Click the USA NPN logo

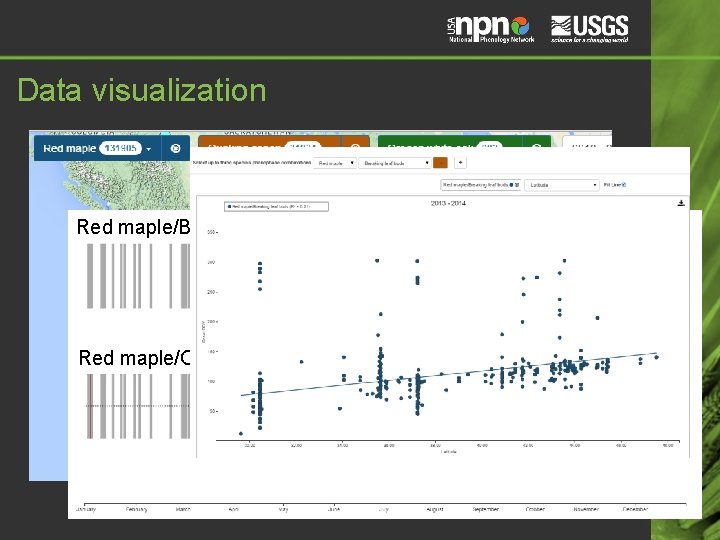(x=490, y=29)
